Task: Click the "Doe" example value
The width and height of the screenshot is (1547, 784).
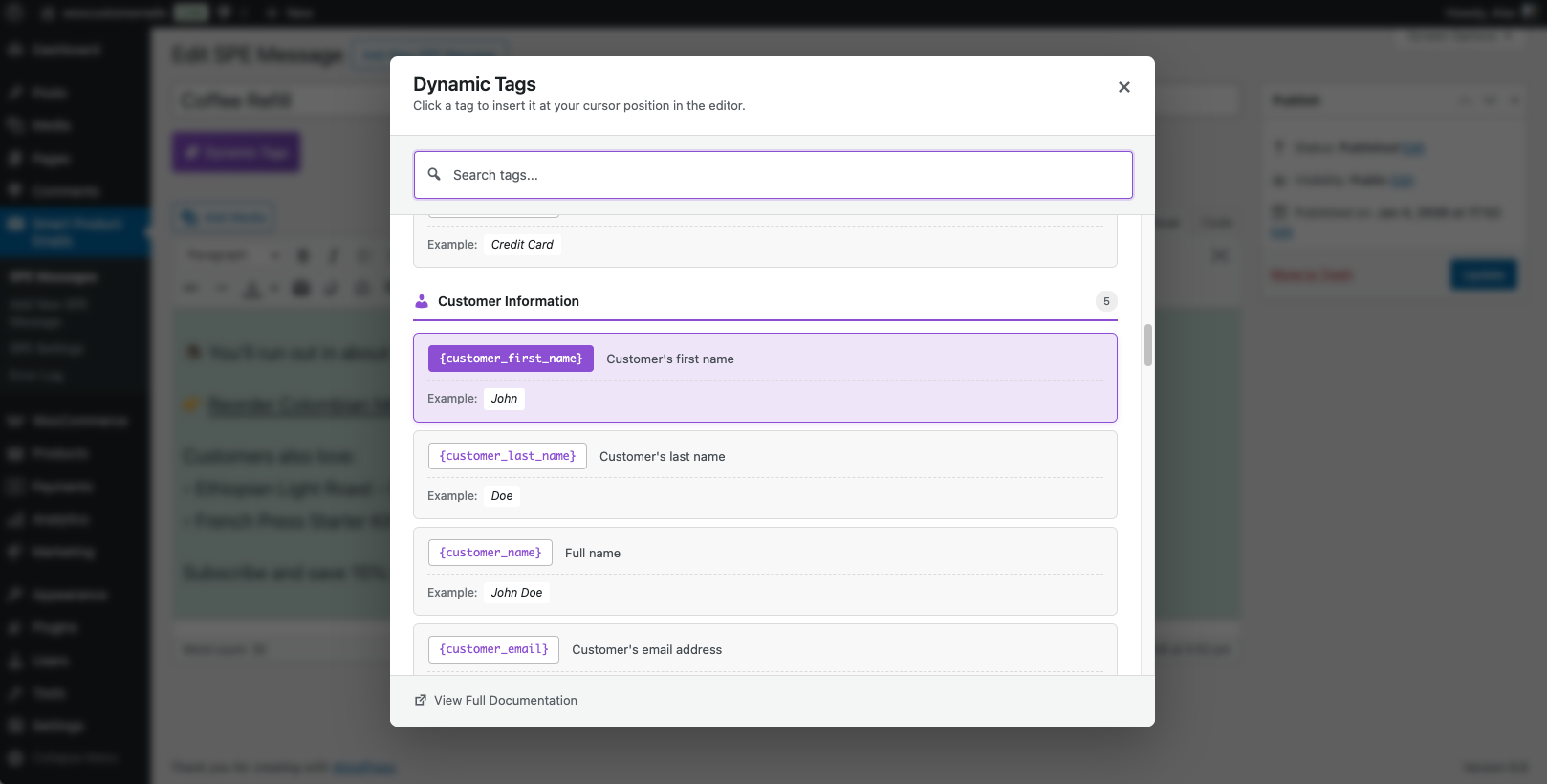Action: (x=502, y=496)
